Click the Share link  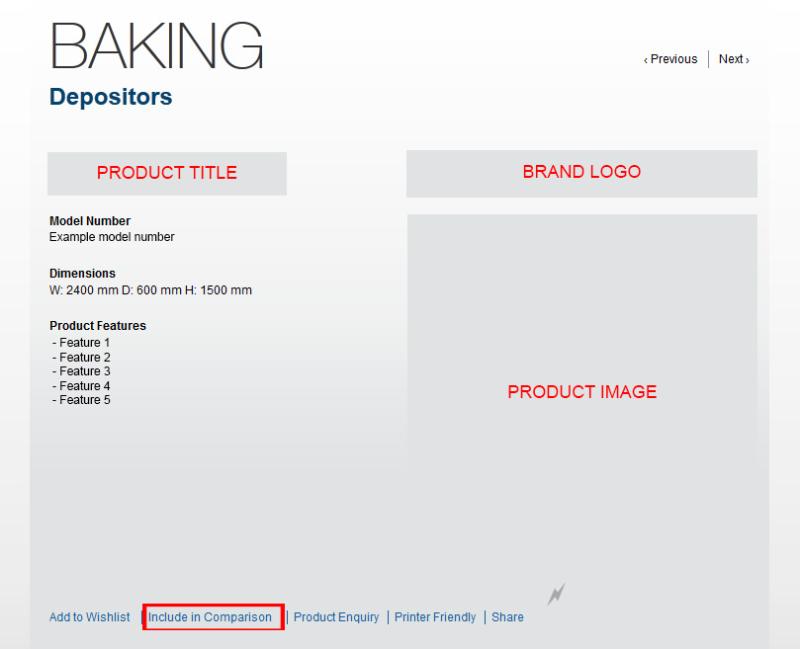point(507,617)
